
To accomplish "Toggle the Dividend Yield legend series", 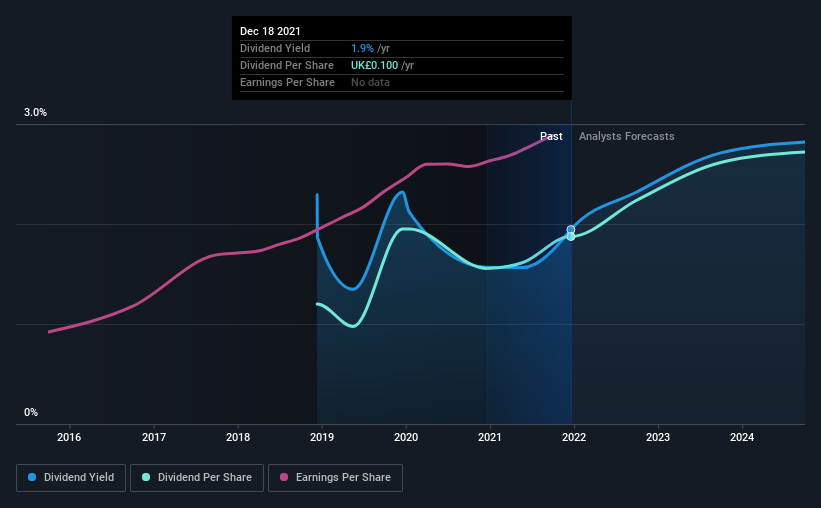I will [71, 478].
